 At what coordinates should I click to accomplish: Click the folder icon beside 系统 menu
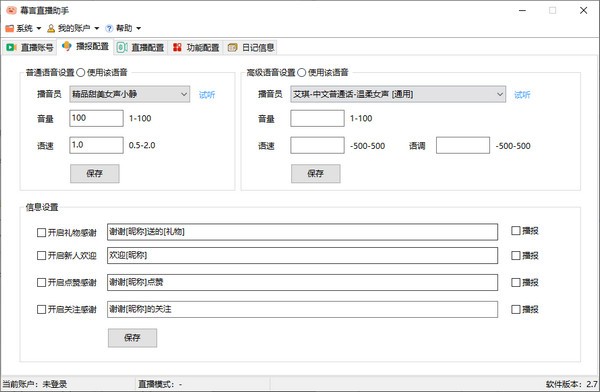pos(10,28)
